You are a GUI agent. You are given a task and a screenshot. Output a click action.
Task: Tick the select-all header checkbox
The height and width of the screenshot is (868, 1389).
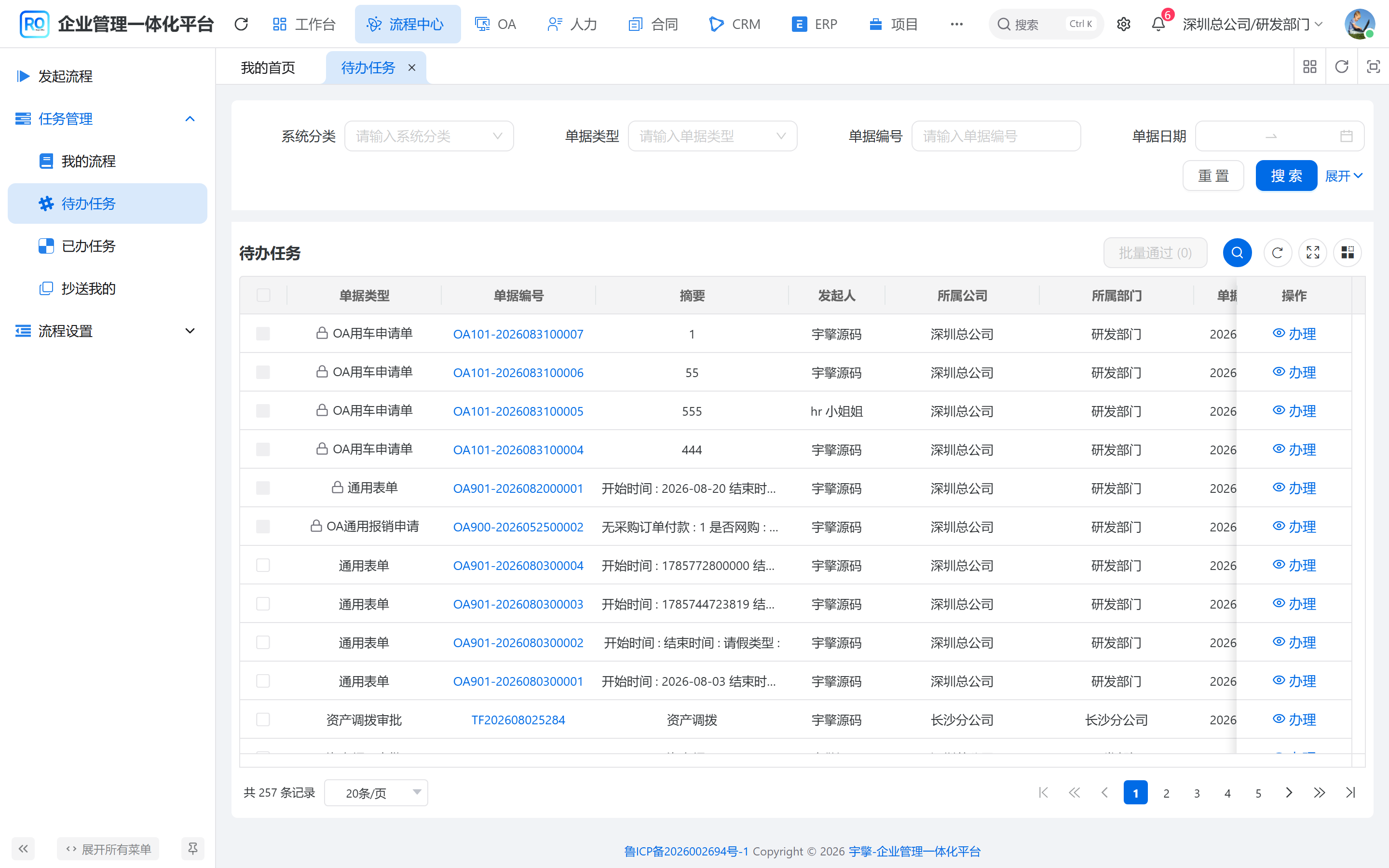(x=263, y=295)
